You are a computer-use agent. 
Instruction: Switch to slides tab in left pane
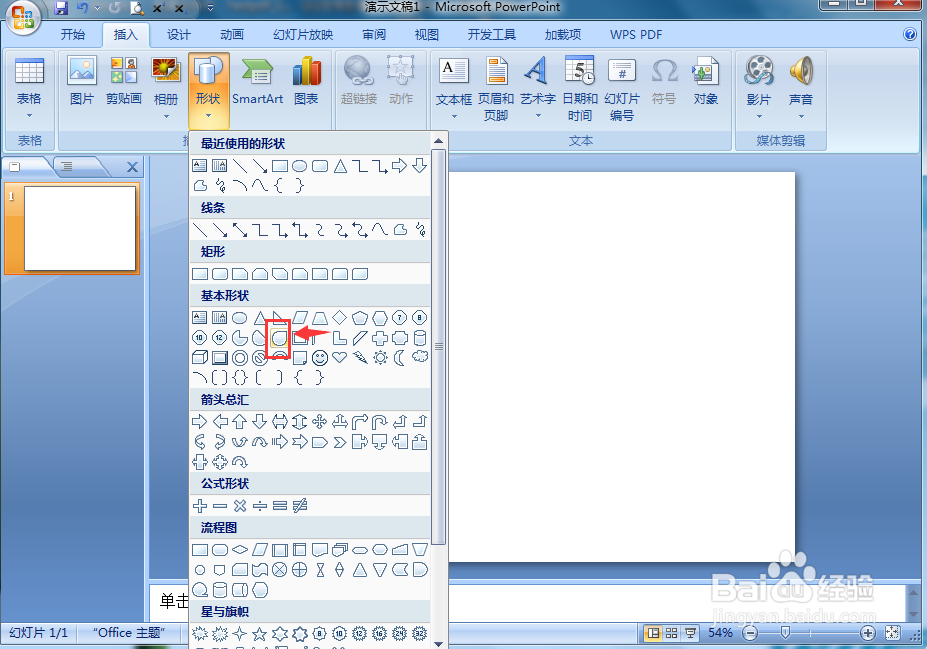coord(15,167)
